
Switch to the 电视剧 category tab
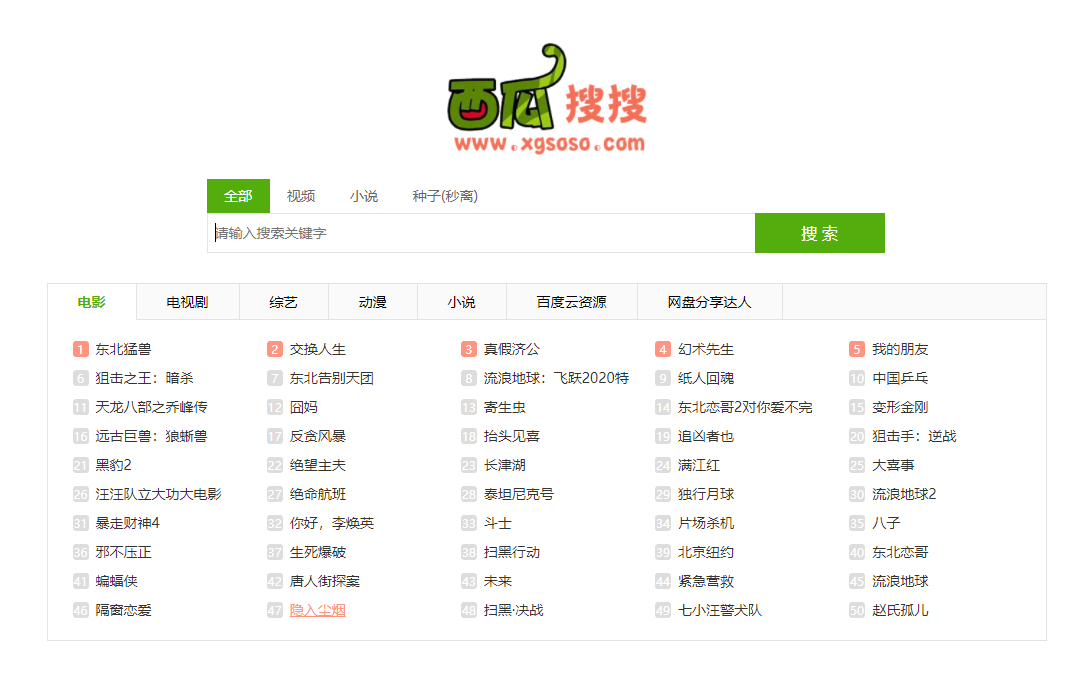pos(187,300)
